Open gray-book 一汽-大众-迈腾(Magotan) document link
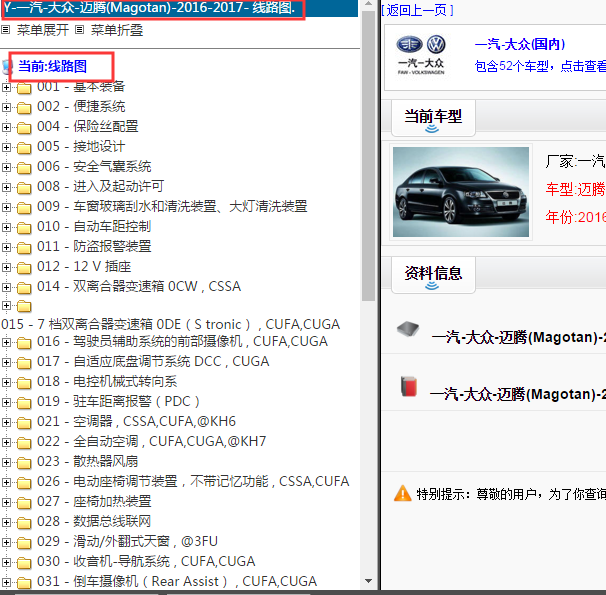This screenshot has height=595, width=606. click(519, 337)
